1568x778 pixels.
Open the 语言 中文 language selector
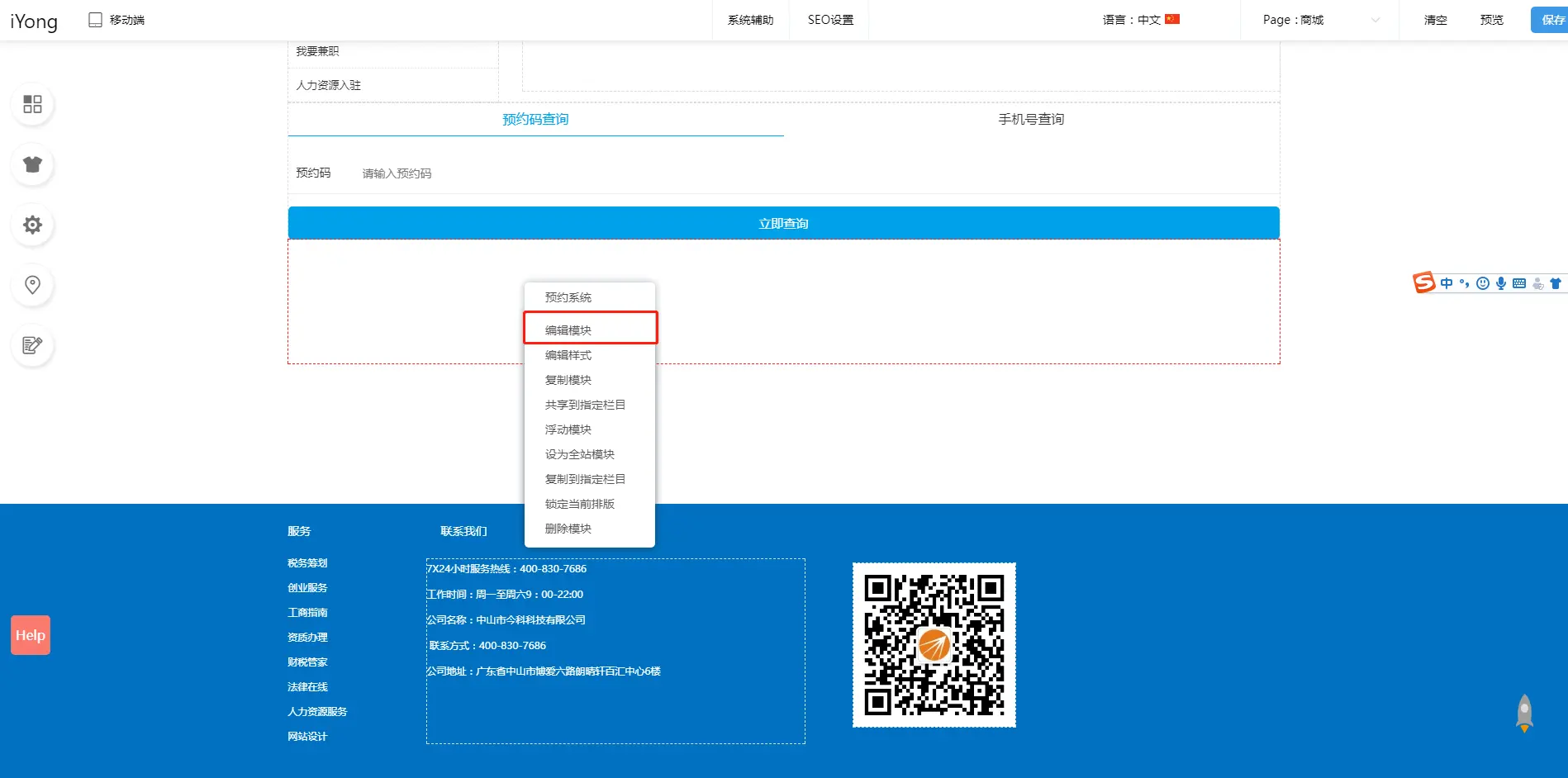coord(1141,20)
